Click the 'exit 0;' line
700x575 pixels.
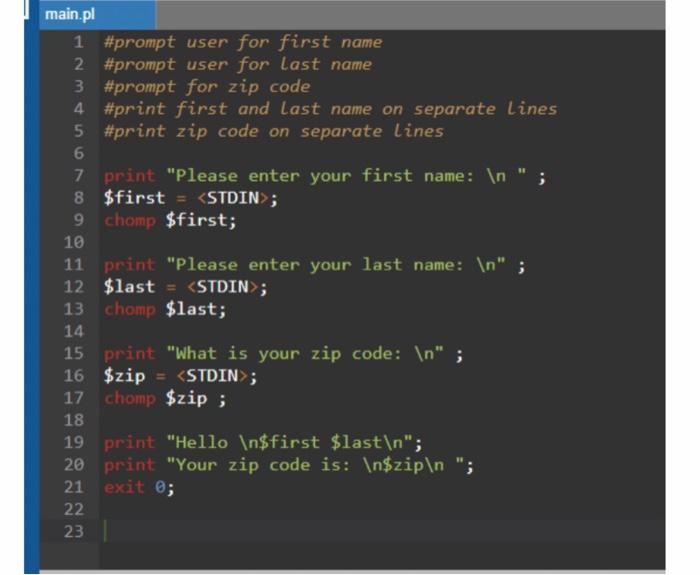click(x=139, y=487)
